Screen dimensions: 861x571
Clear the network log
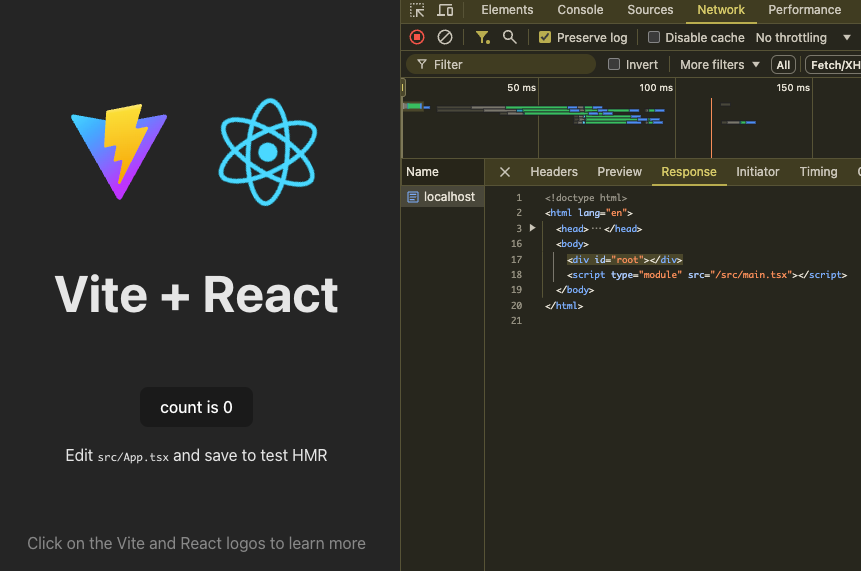[x=445, y=37]
